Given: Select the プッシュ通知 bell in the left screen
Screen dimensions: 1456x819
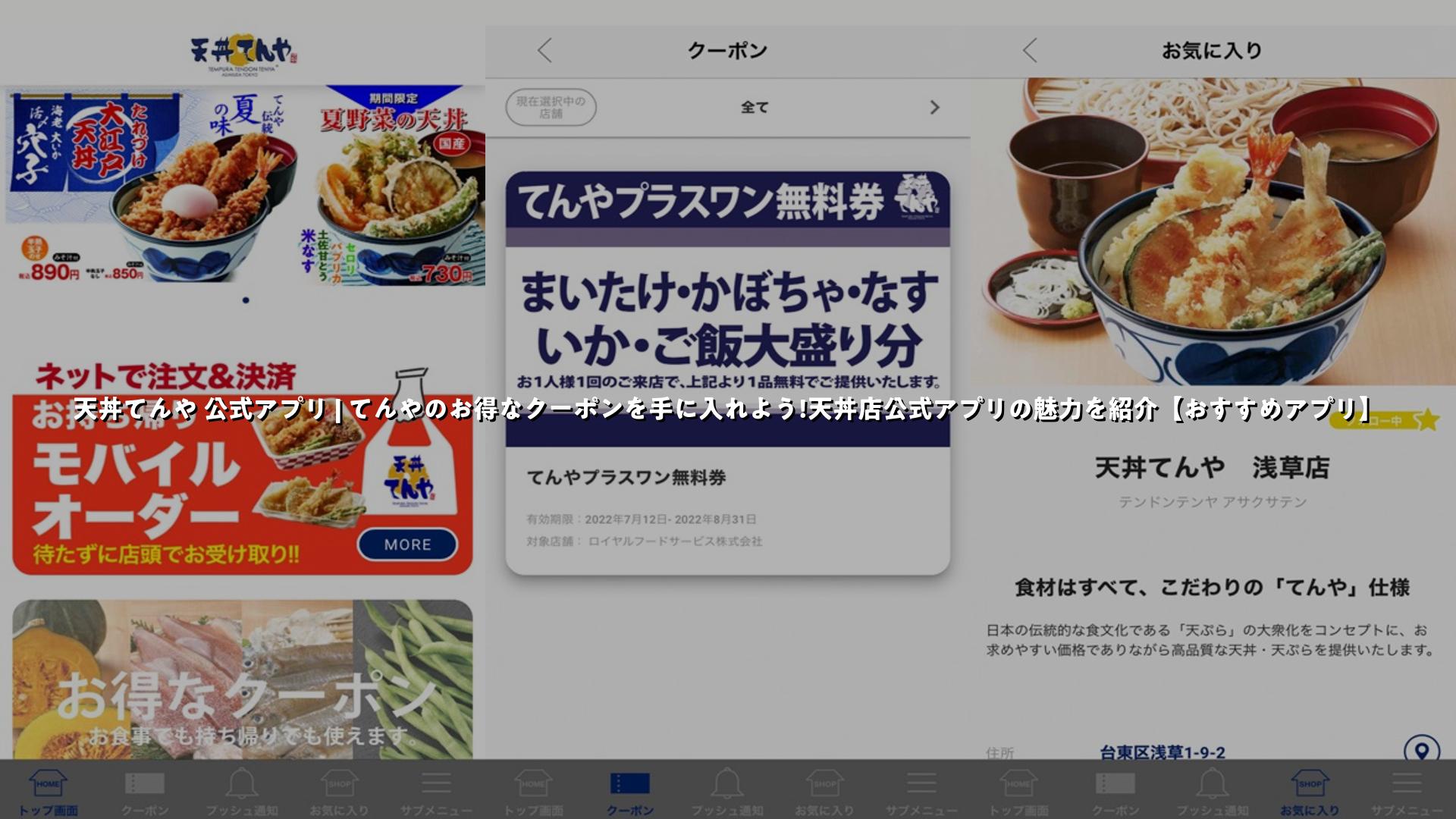Looking at the screenshot, I should coord(242,792).
